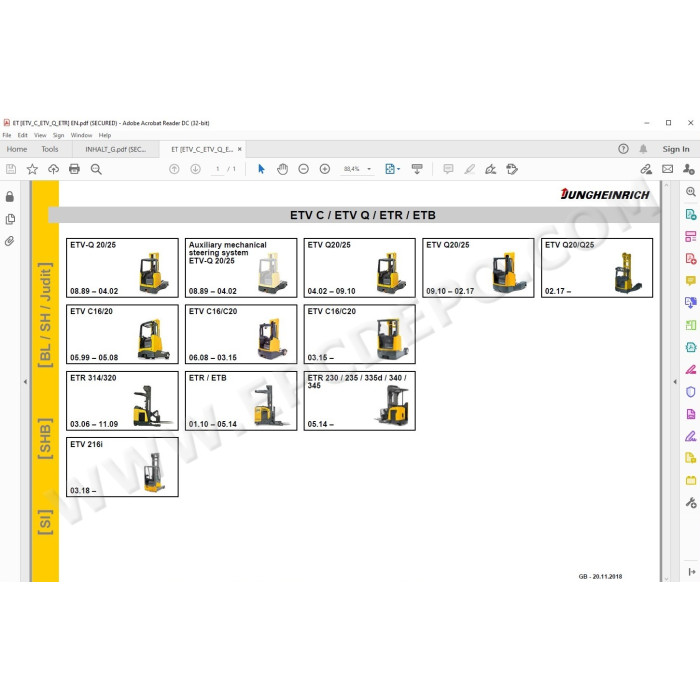Open the Edit menu
Image resolution: width=700 pixels, height=700 pixels.
coord(22,135)
